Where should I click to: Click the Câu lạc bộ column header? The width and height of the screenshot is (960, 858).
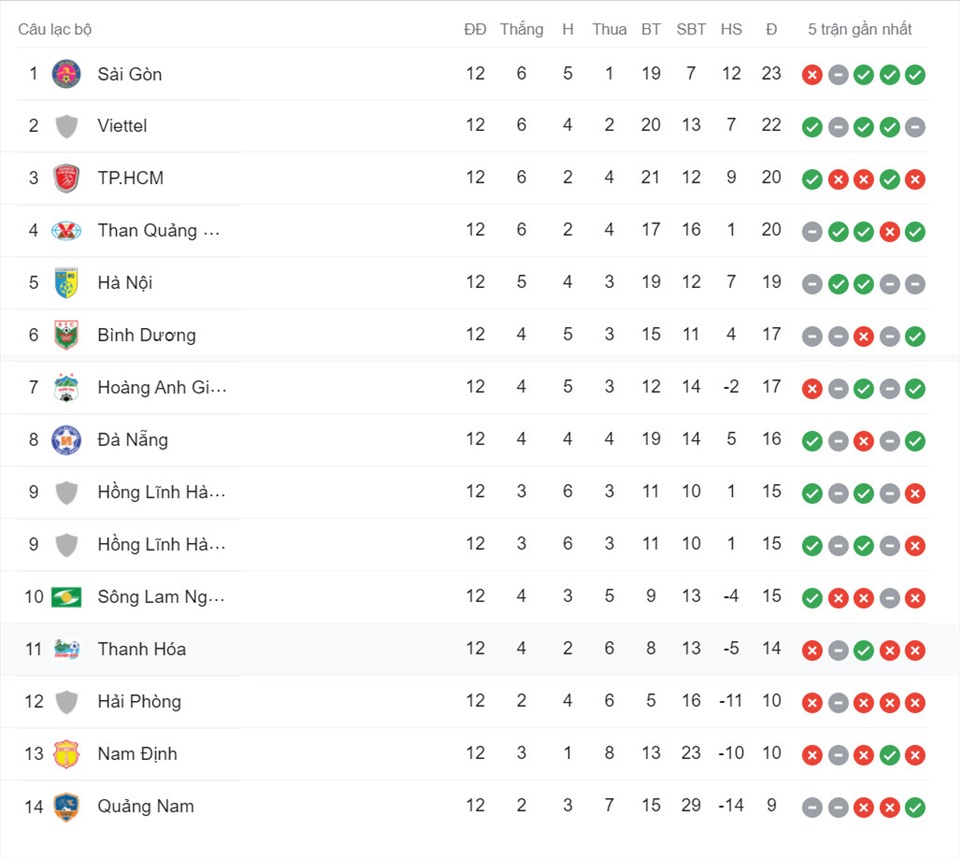(x=54, y=29)
